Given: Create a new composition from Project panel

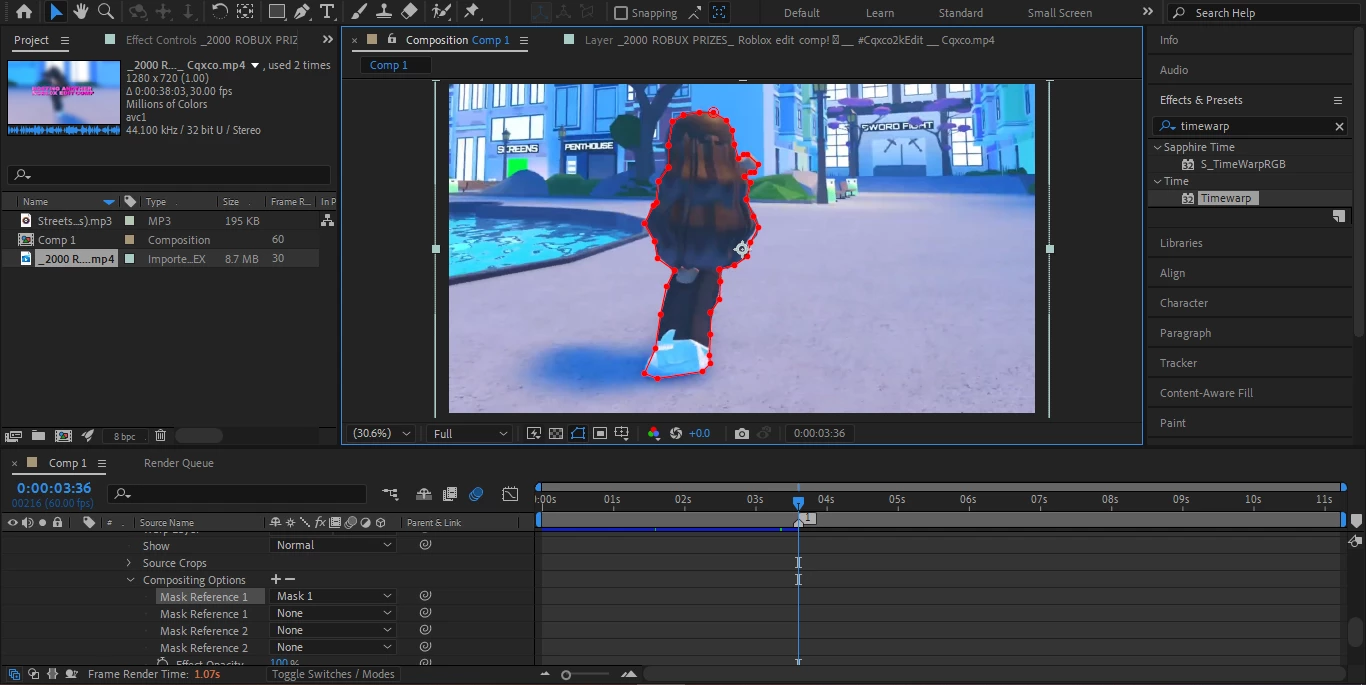Looking at the screenshot, I should 63,436.
